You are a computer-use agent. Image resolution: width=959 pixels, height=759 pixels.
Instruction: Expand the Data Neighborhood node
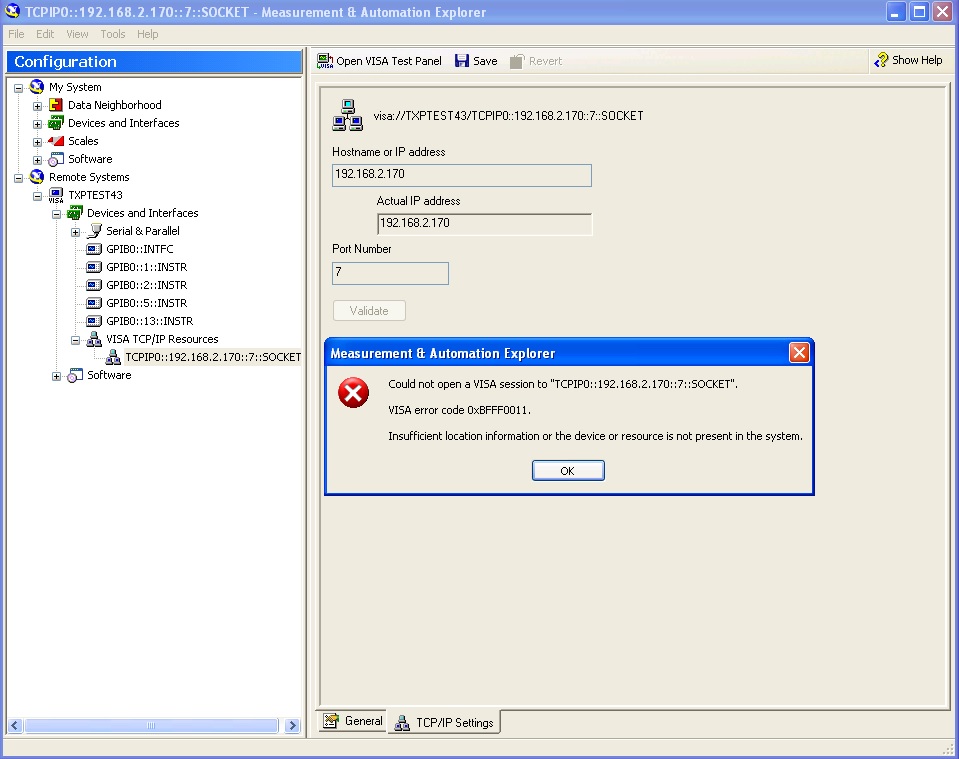(x=37, y=106)
